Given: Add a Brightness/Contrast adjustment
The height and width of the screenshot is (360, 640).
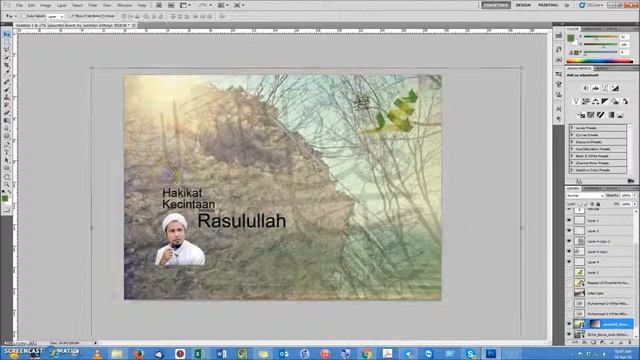Looking at the screenshot, I should click(x=586, y=88).
